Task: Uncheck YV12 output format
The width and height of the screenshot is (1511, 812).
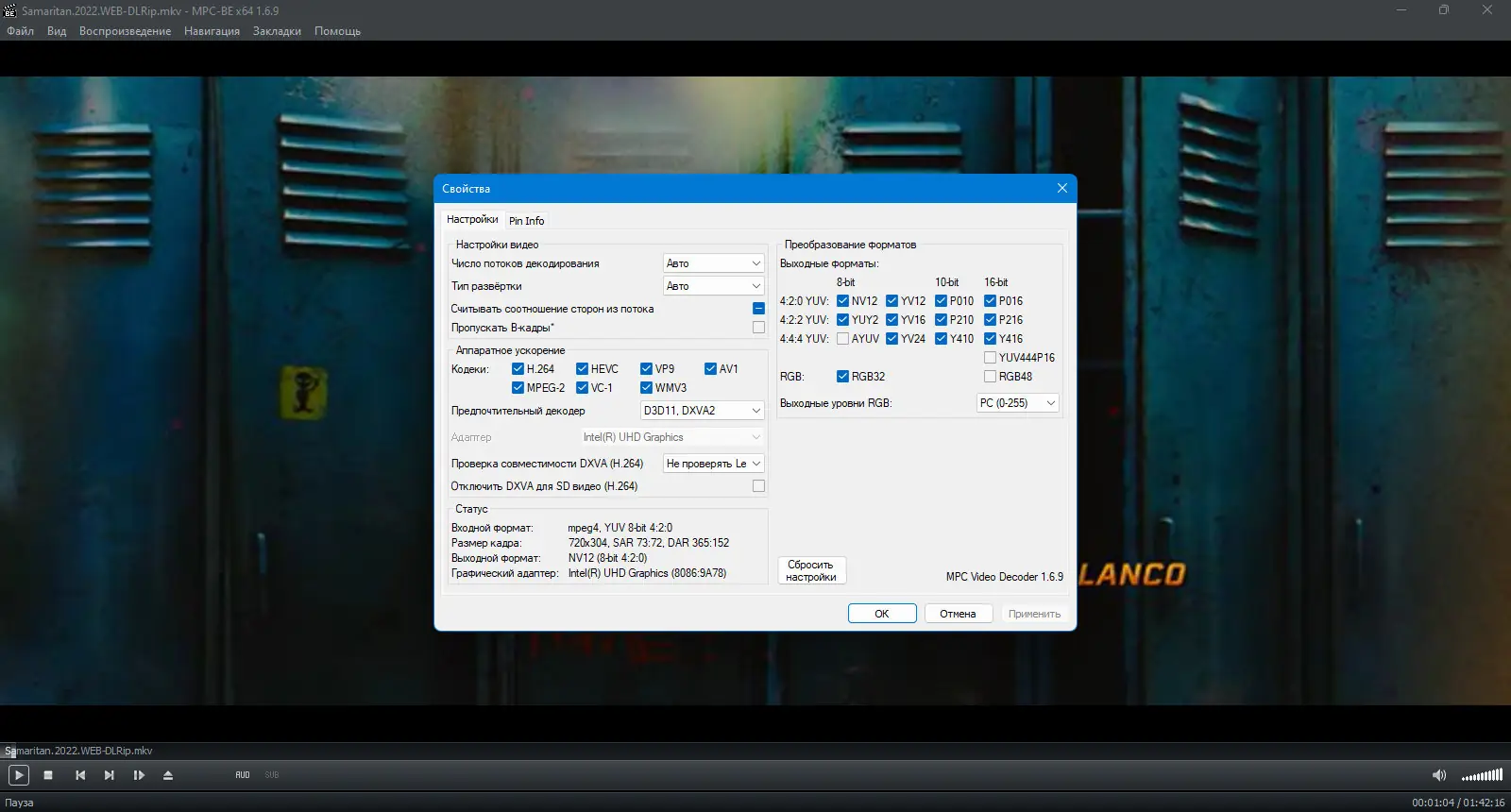Action: coord(891,301)
